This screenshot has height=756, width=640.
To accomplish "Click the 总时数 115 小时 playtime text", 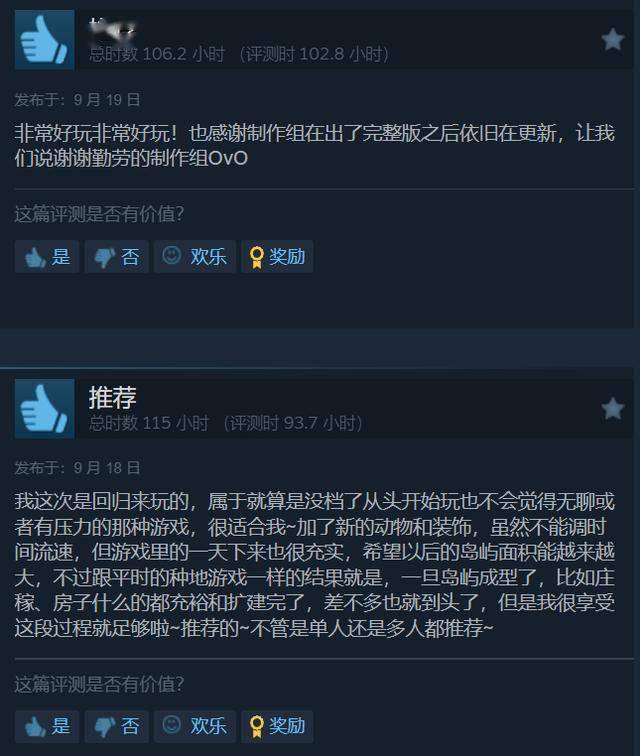I will [149, 423].
